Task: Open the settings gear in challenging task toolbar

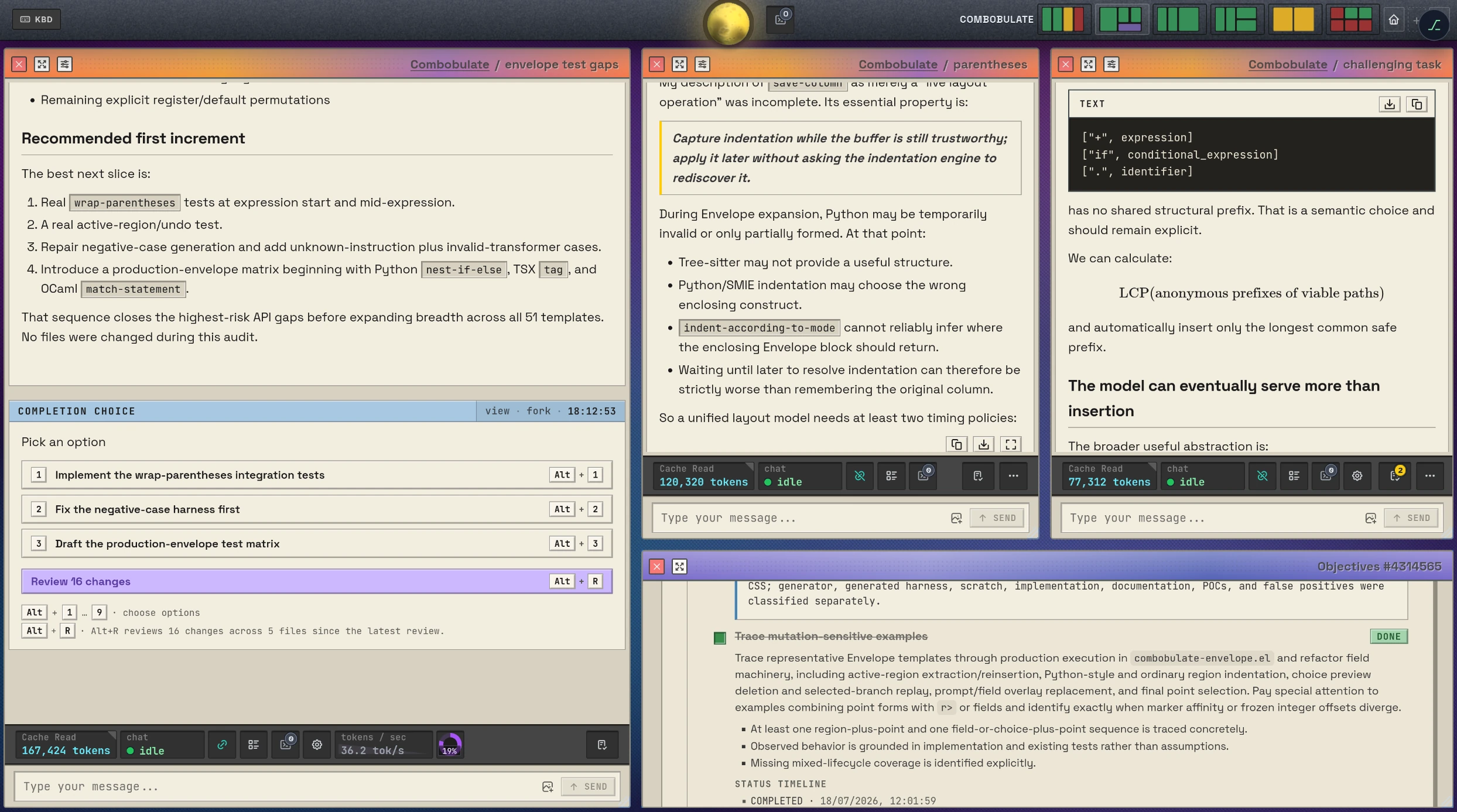Action: point(1357,476)
